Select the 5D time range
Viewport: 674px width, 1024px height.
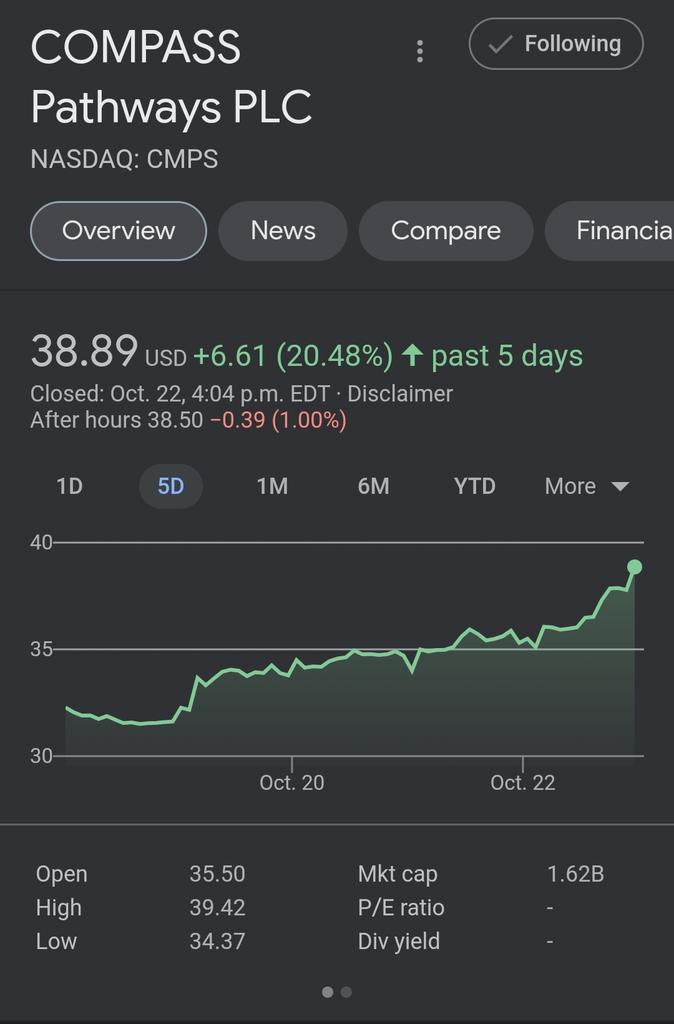point(171,487)
